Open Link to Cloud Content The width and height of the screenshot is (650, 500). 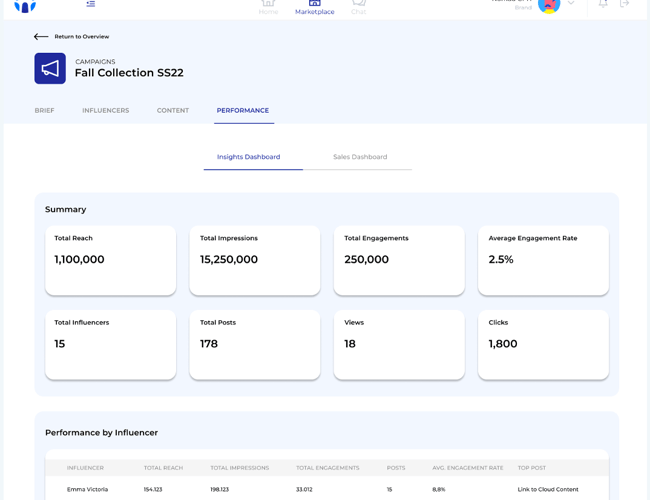[547, 489]
